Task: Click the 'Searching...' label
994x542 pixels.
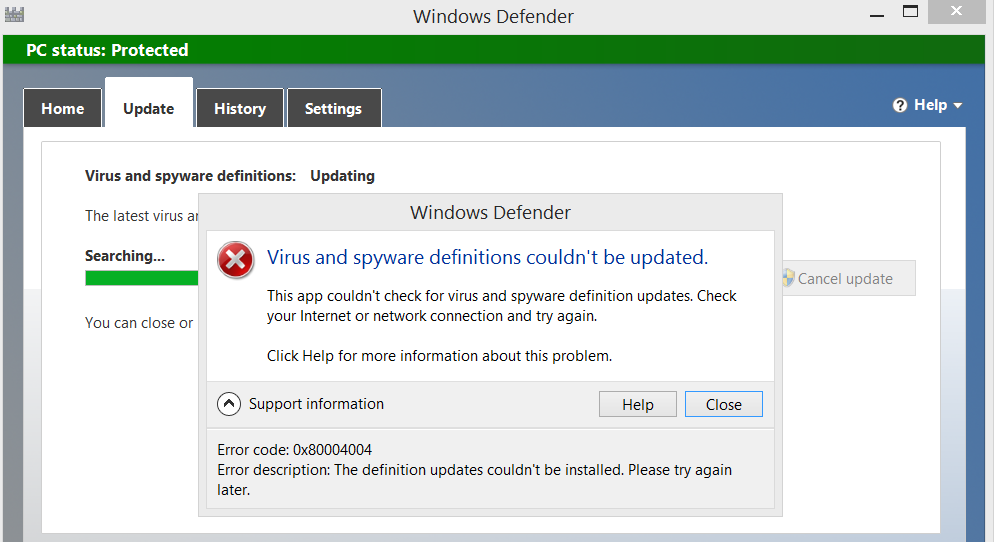Action: coord(125,256)
